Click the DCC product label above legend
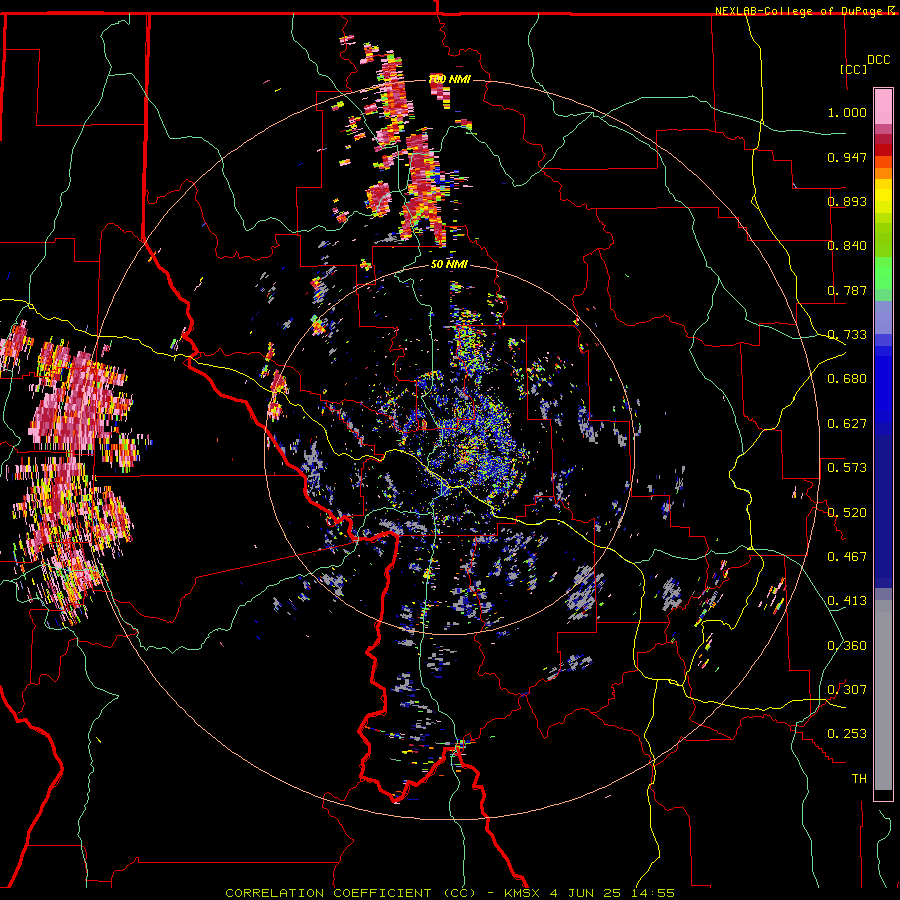The width and height of the screenshot is (900, 900). (x=878, y=60)
